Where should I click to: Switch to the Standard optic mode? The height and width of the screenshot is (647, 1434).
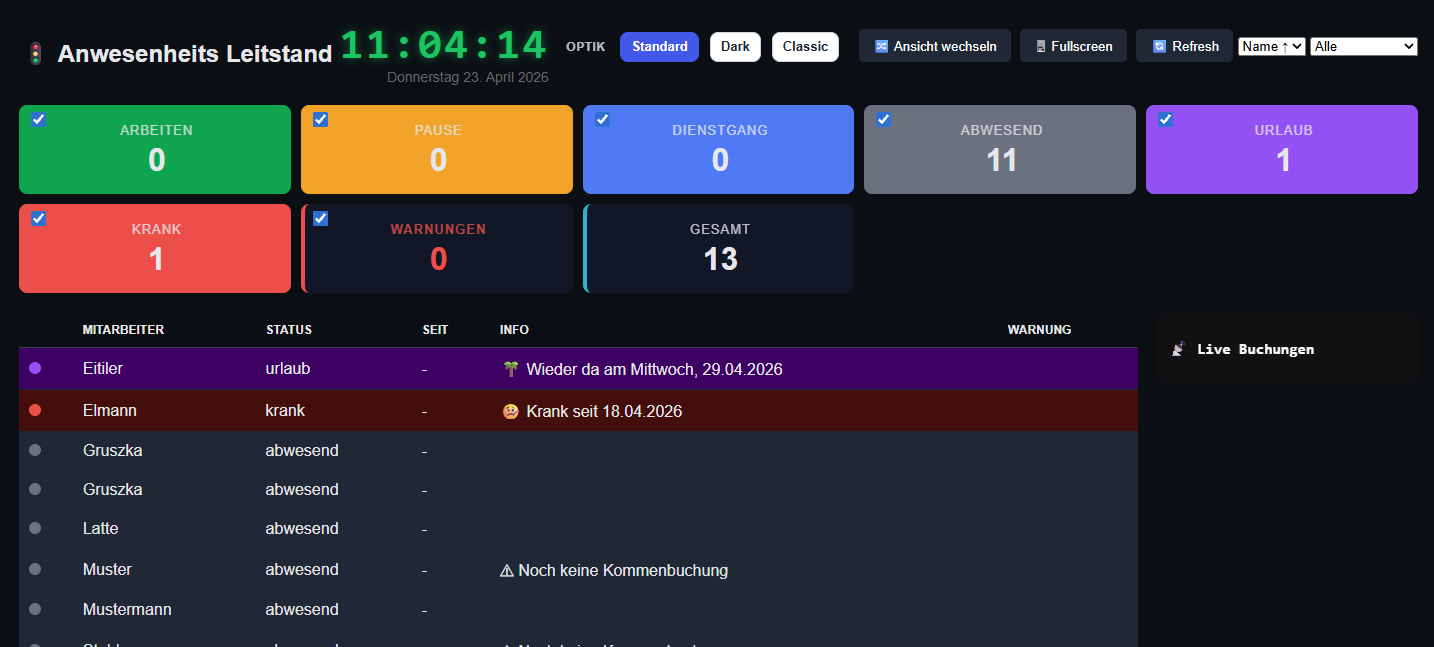point(659,46)
